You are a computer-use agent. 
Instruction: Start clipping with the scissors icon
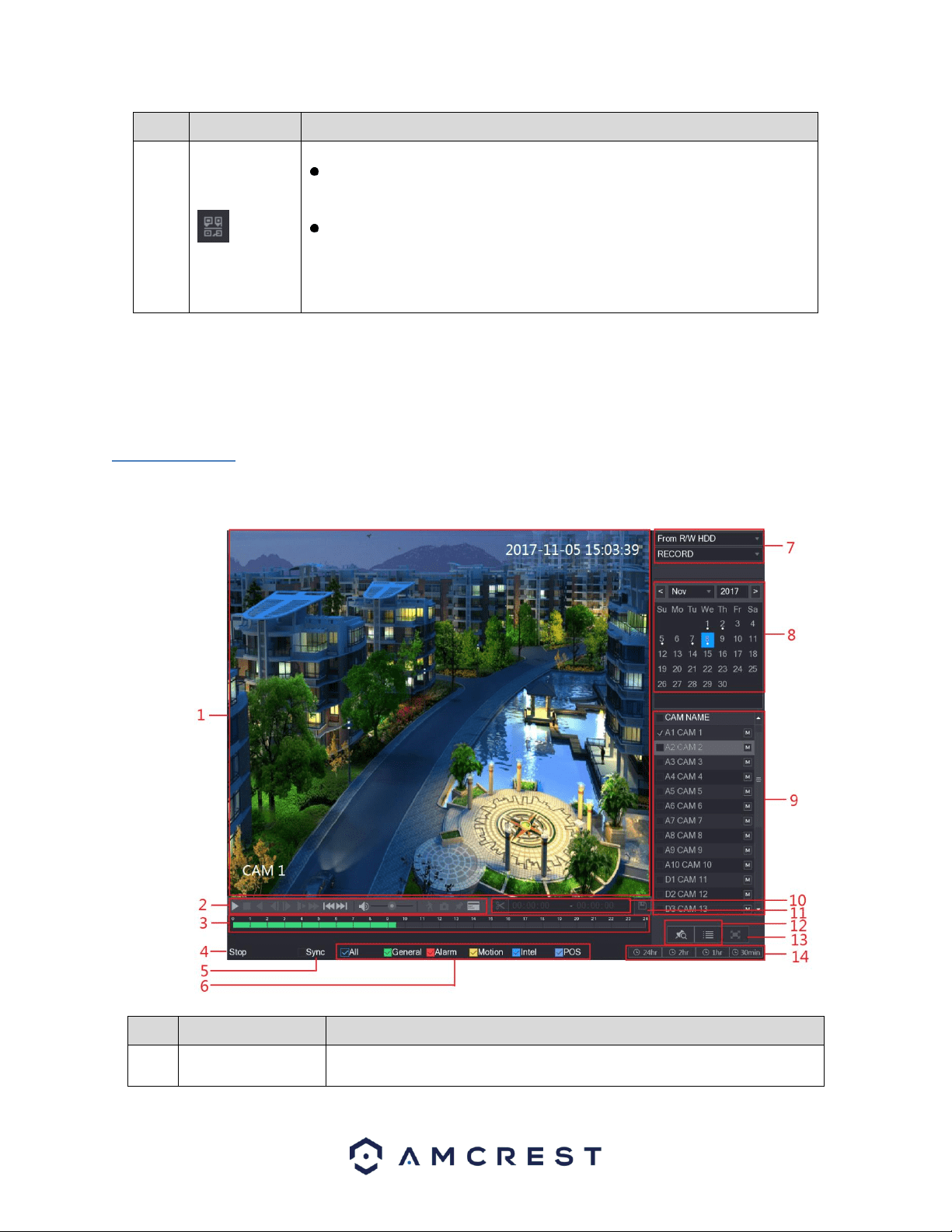[x=500, y=906]
